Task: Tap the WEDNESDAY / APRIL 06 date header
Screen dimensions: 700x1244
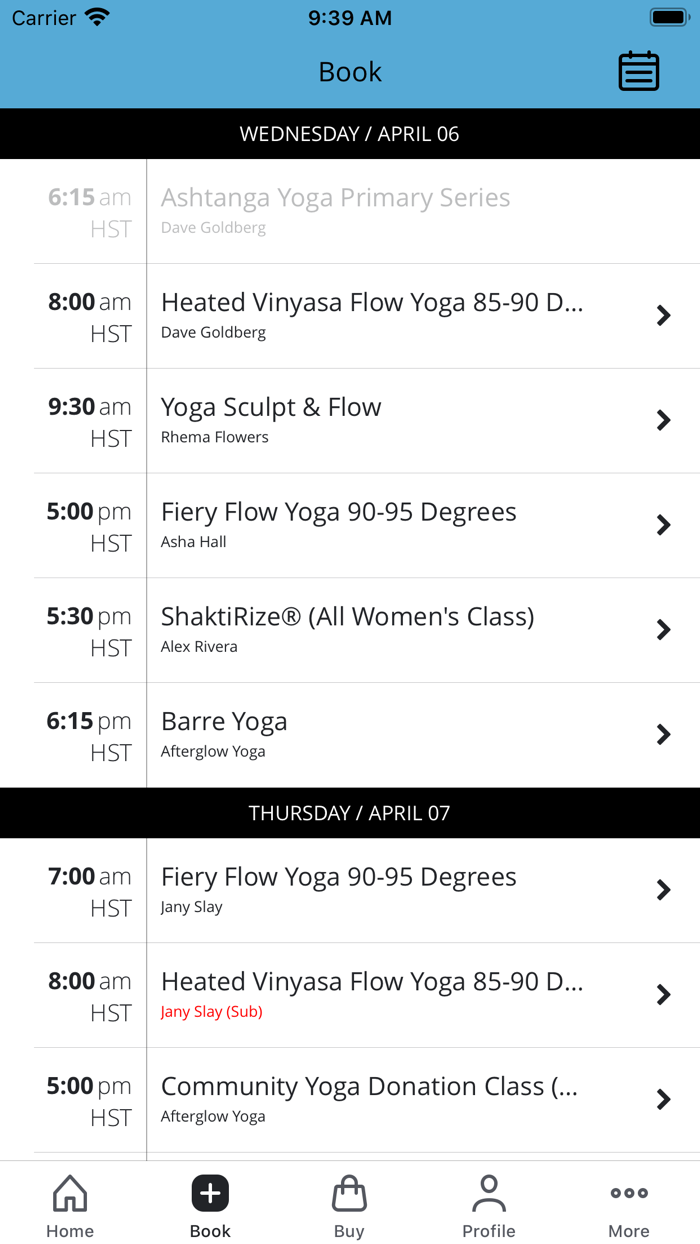Action: (350, 133)
